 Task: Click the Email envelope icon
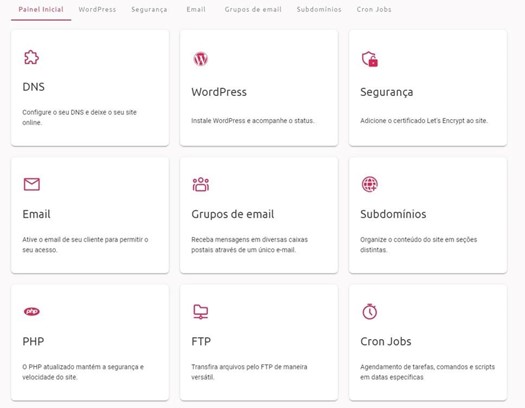(x=32, y=184)
